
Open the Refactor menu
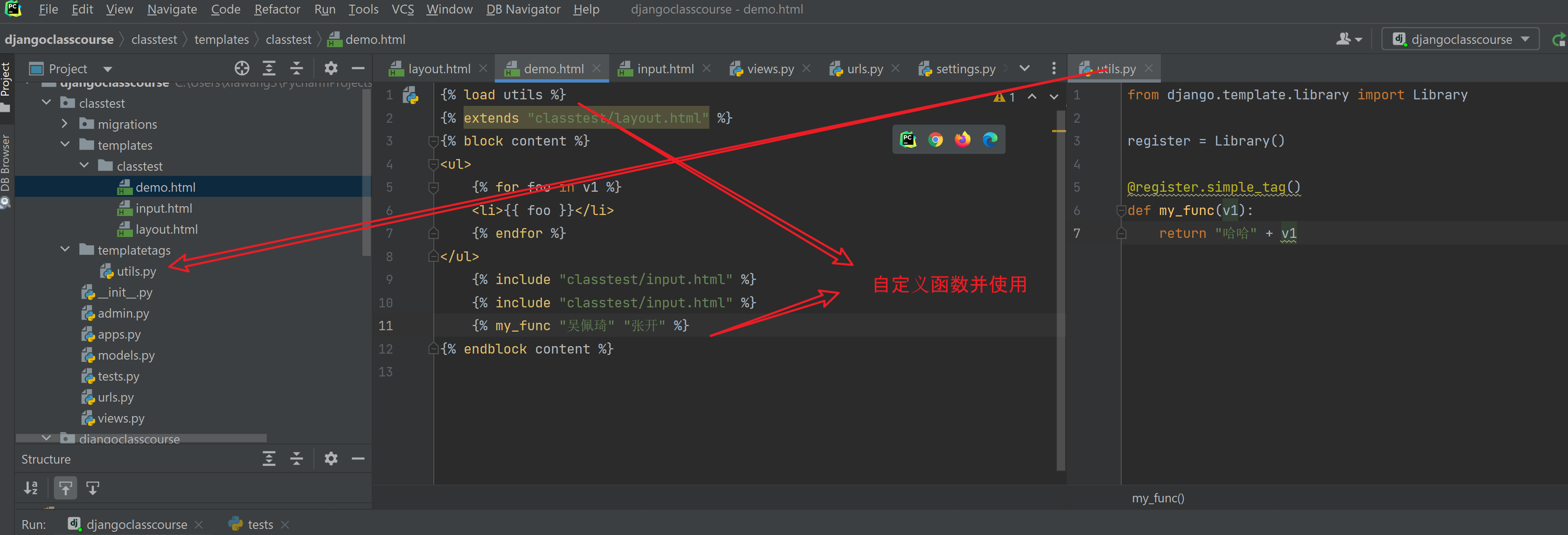pyautogui.click(x=277, y=9)
